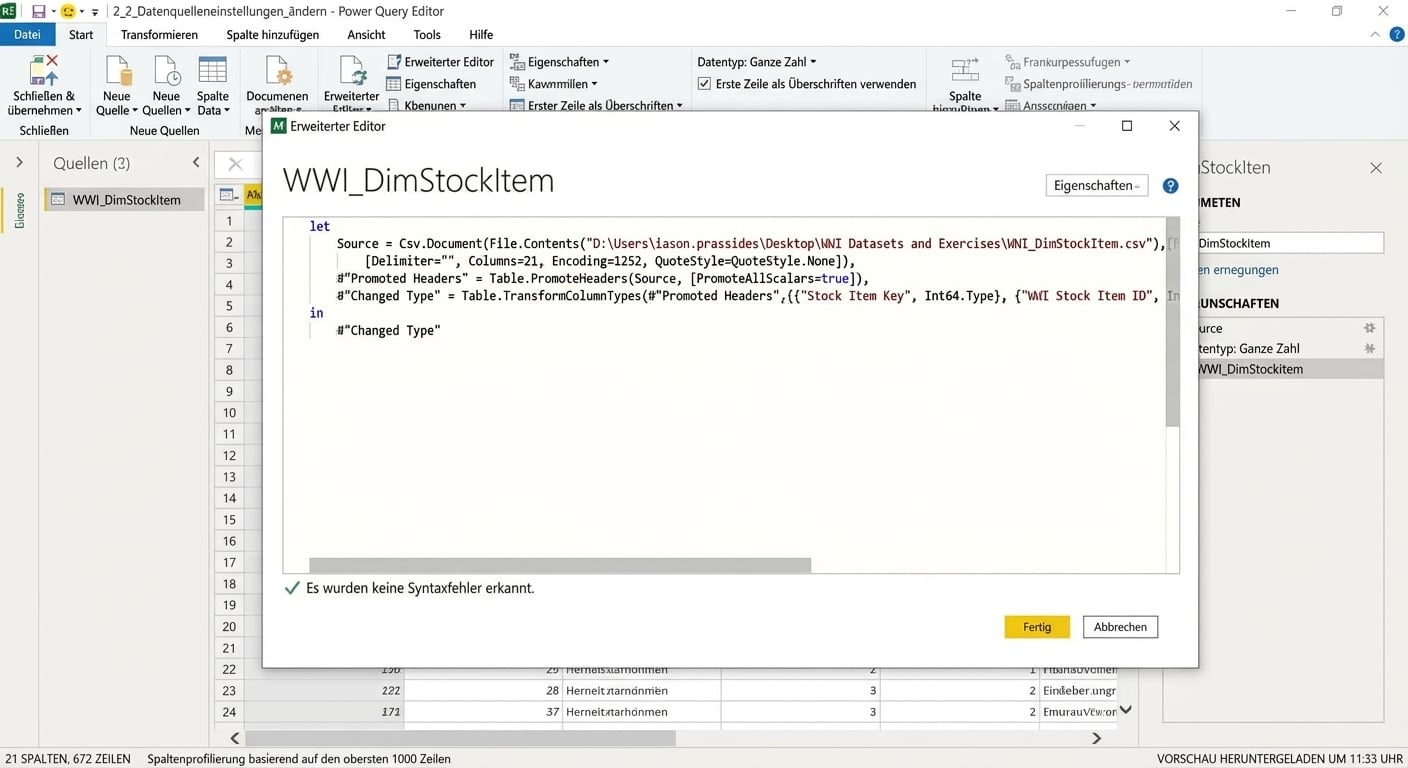Image resolution: width=1408 pixels, height=768 pixels.
Task: Click the Power Query M icon in dialog
Action: pyautogui.click(x=278, y=126)
